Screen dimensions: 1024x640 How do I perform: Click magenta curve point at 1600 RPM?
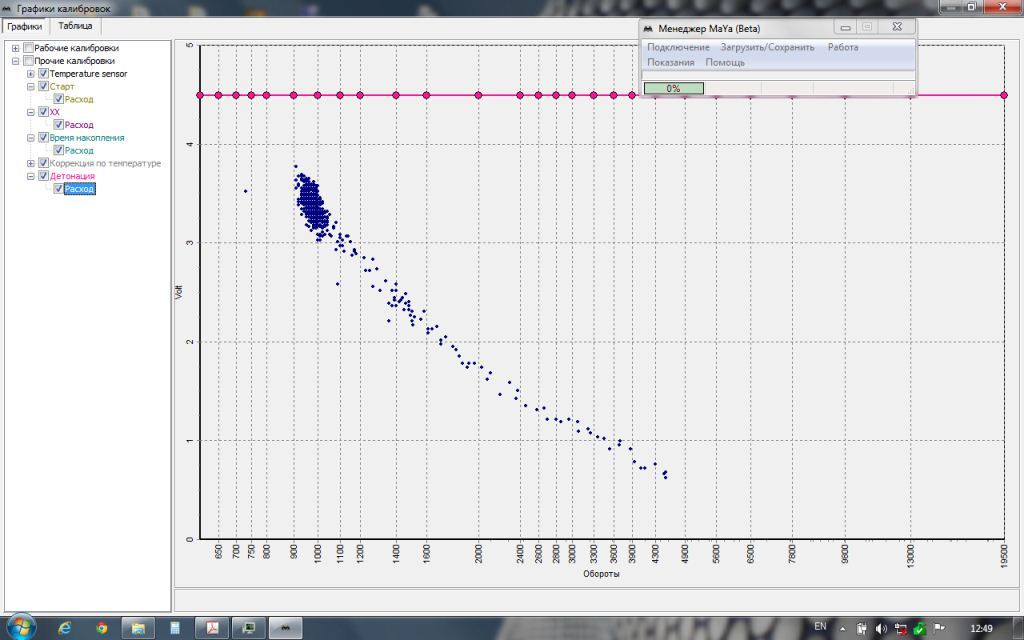(x=426, y=95)
